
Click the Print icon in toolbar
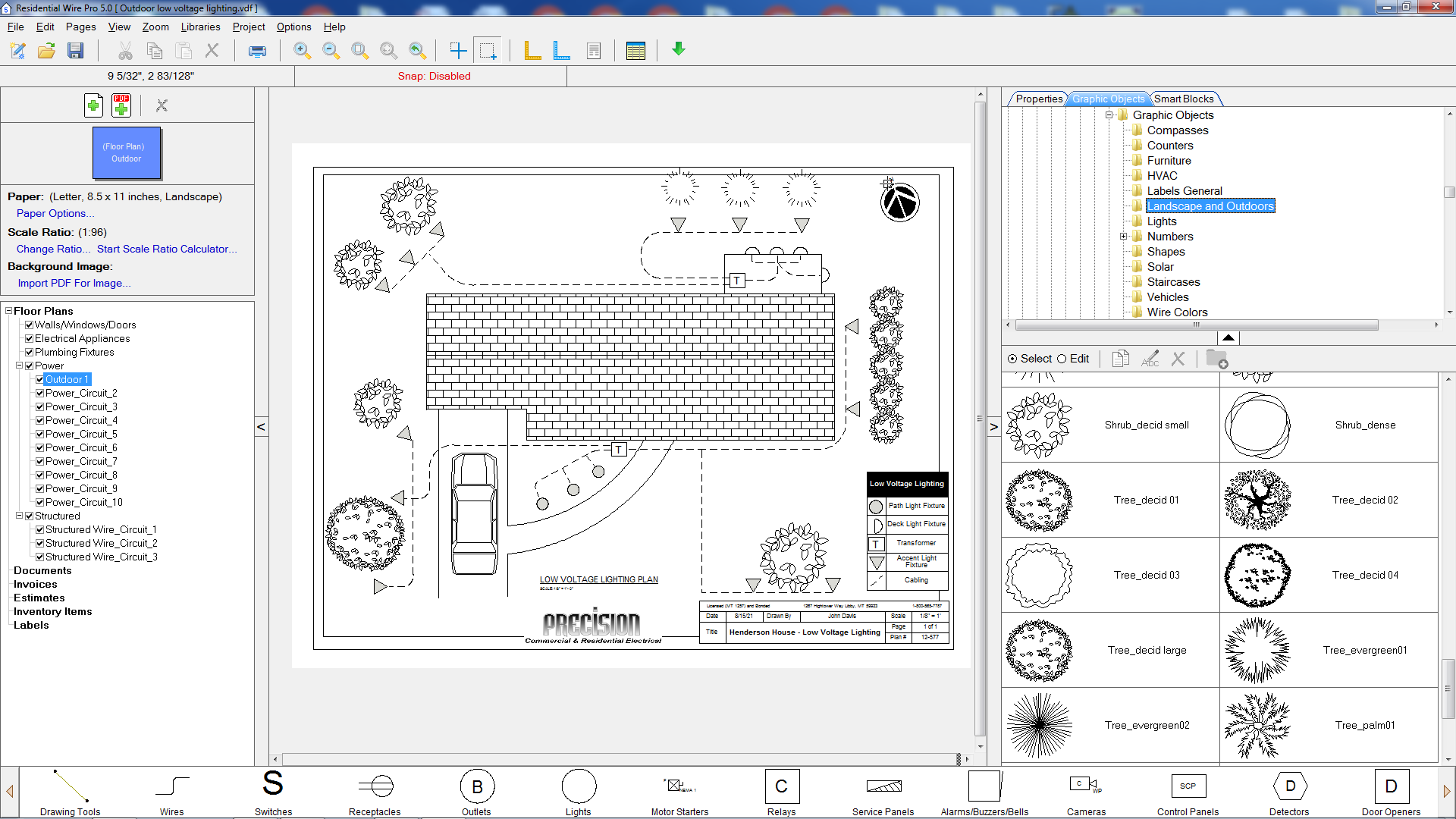pyautogui.click(x=257, y=51)
